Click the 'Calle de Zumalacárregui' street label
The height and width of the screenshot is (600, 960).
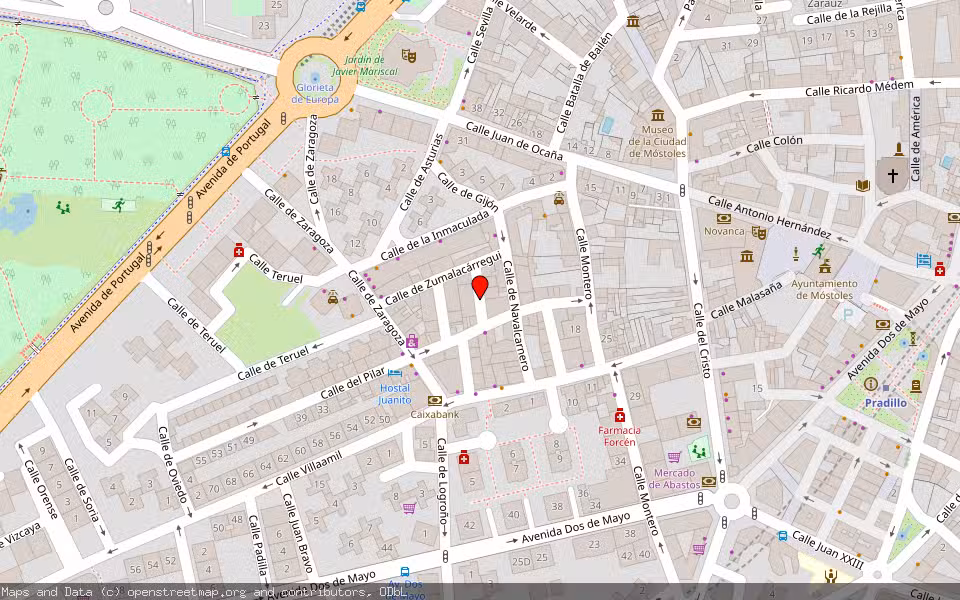pos(443,277)
